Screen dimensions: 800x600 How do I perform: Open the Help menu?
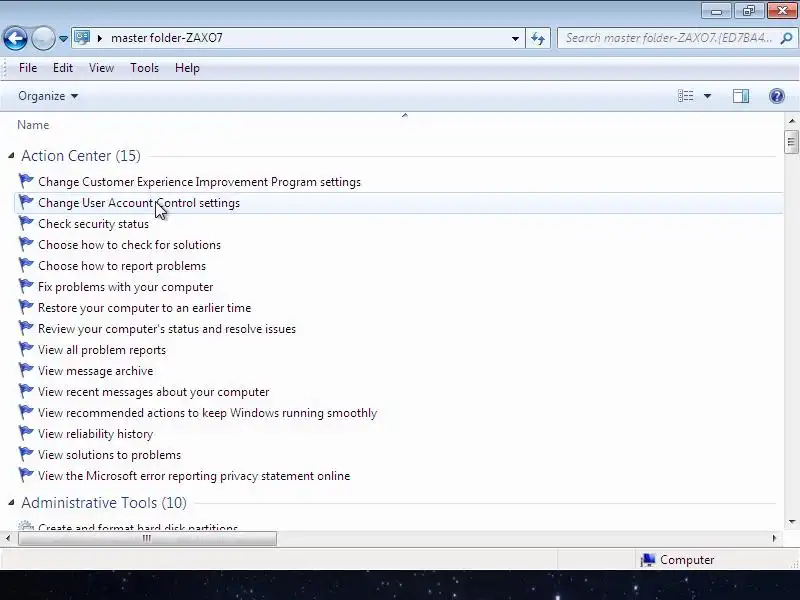point(187,68)
